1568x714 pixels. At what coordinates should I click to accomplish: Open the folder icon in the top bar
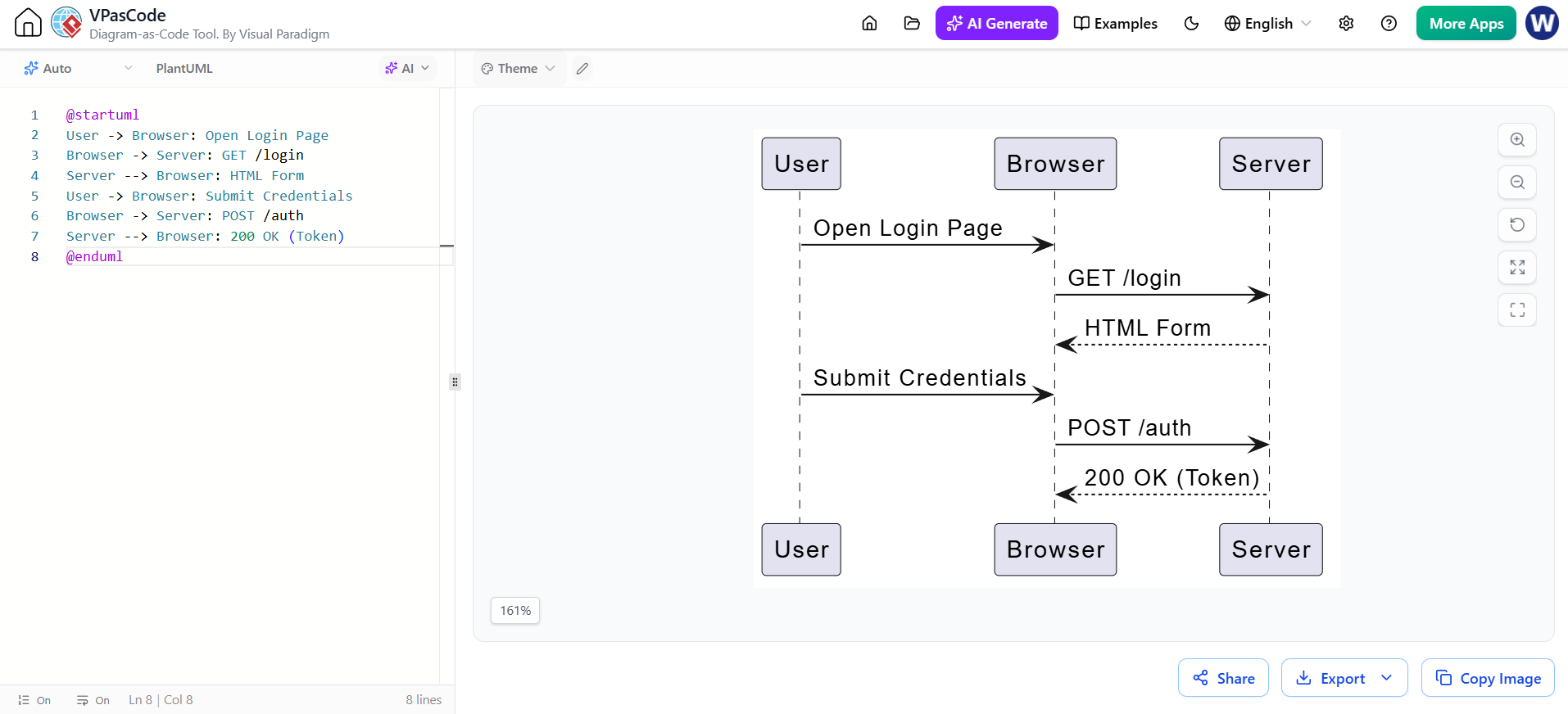912,23
